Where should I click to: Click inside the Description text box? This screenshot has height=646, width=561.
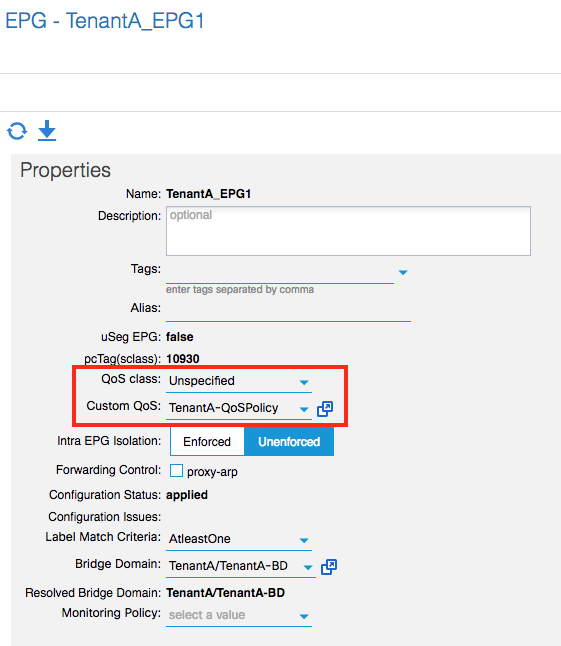pyautogui.click(x=348, y=231)
